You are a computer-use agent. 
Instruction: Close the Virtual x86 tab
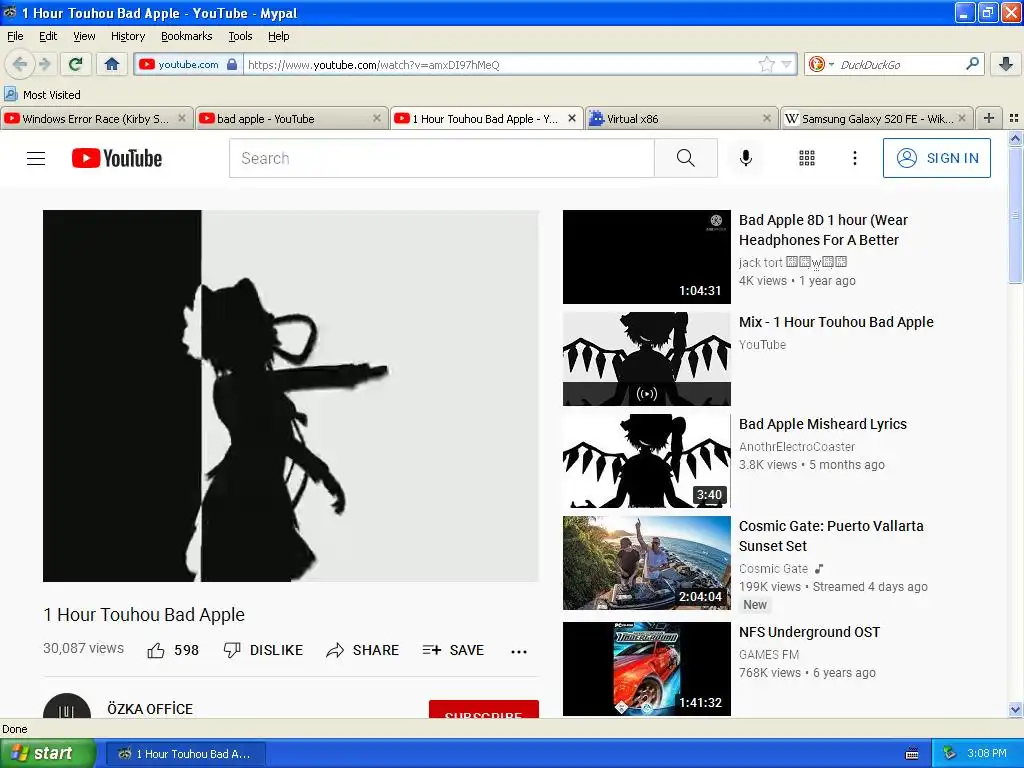point(767,118)
